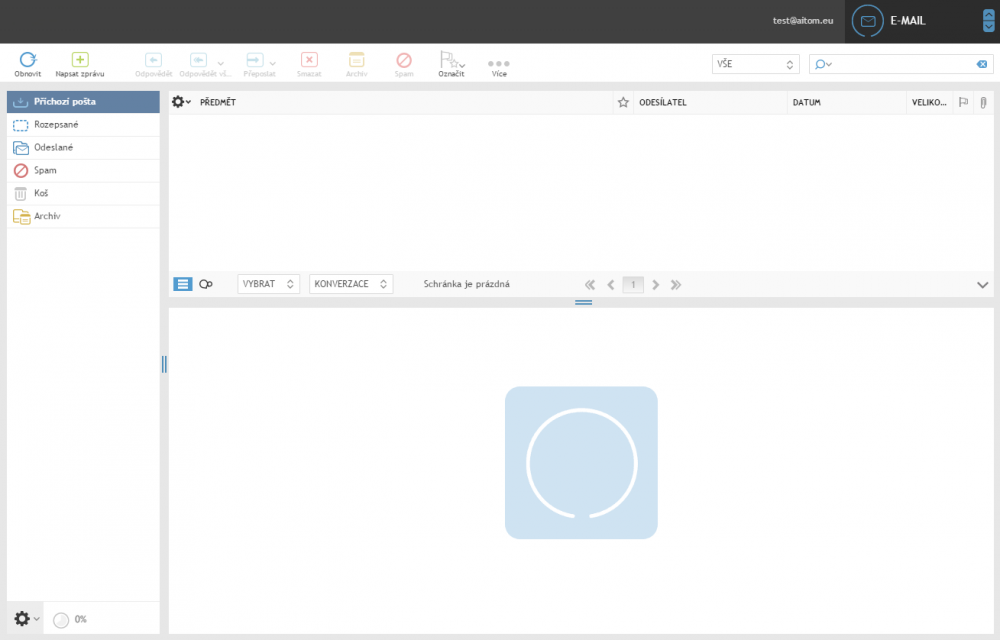The image size is (1000, 640).
Task: Open the KONVERZACE threading dropdown
Action: [351, 284]
